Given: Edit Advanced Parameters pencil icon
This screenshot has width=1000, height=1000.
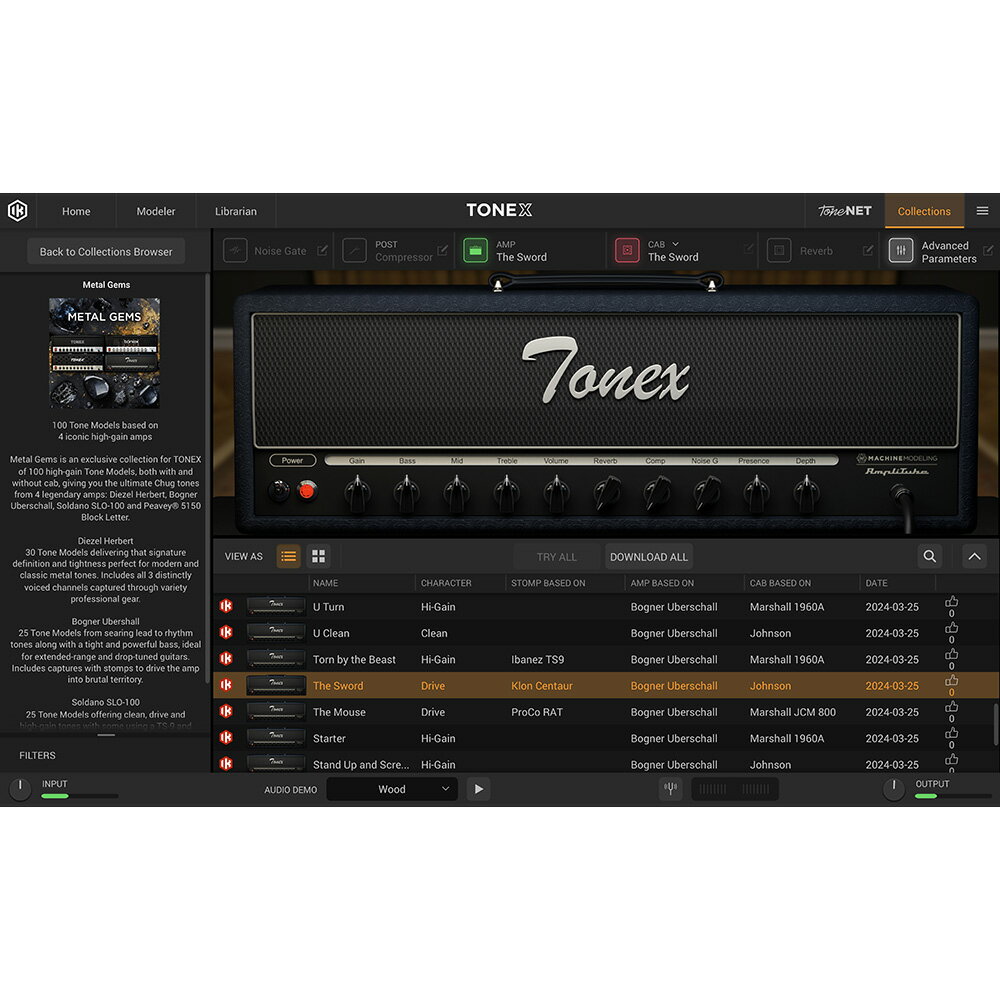Looking at the screenshot, I should 989,251.
